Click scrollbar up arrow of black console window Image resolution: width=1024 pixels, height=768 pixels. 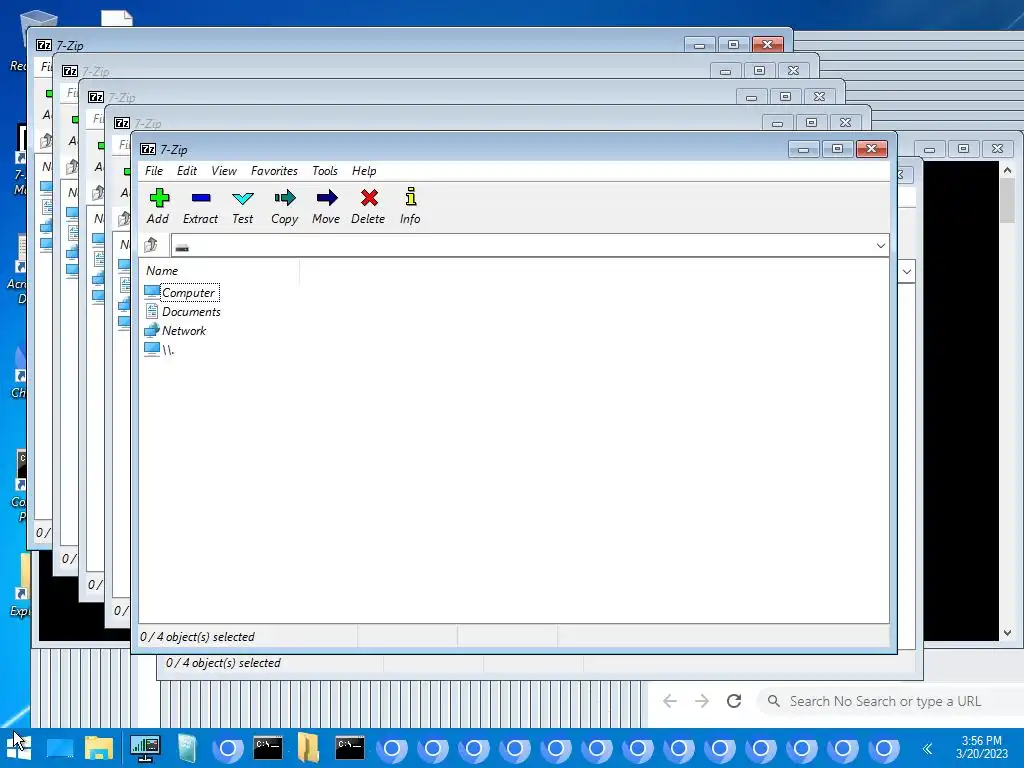click(x=1007, y=171)
